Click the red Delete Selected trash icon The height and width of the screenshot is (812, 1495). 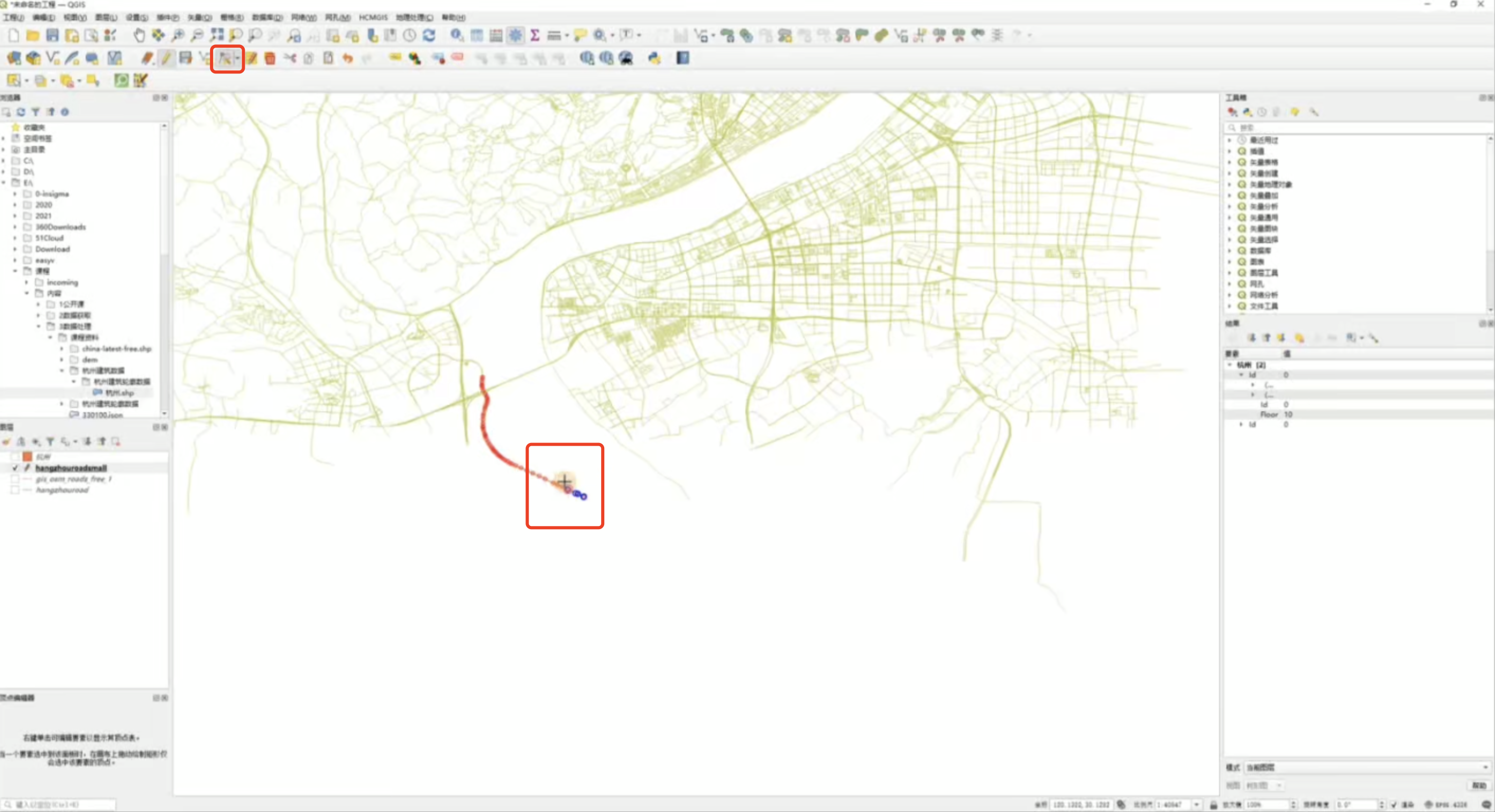[x=270, y=58]
